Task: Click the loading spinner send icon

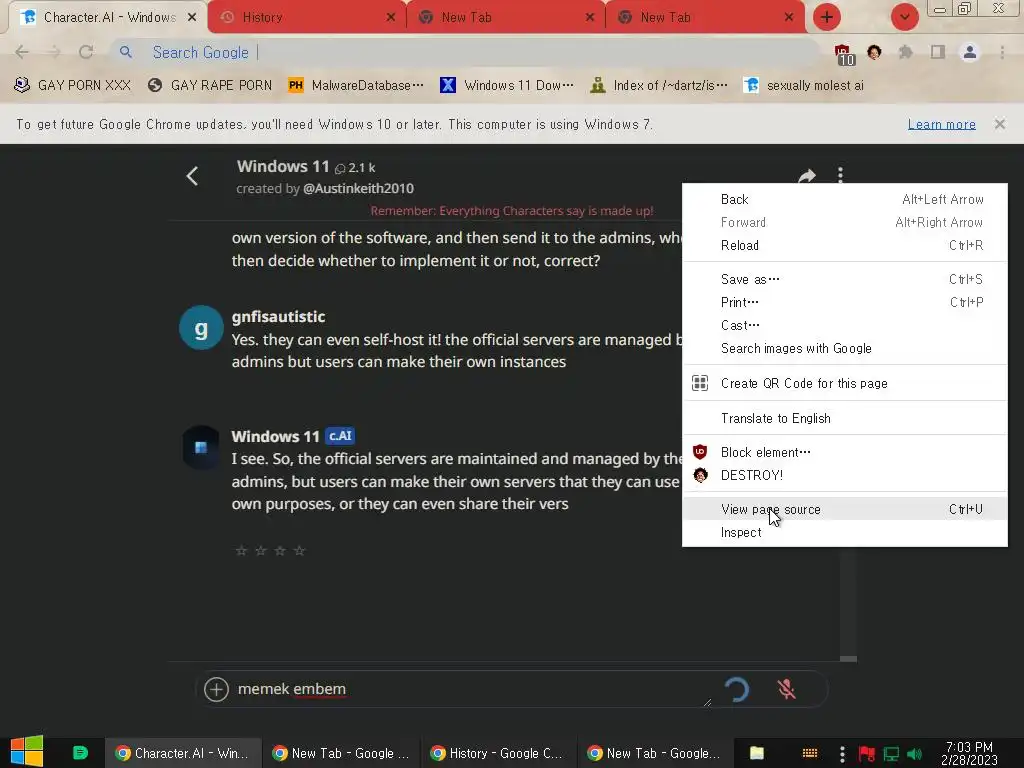Action: tap(737, 689)
